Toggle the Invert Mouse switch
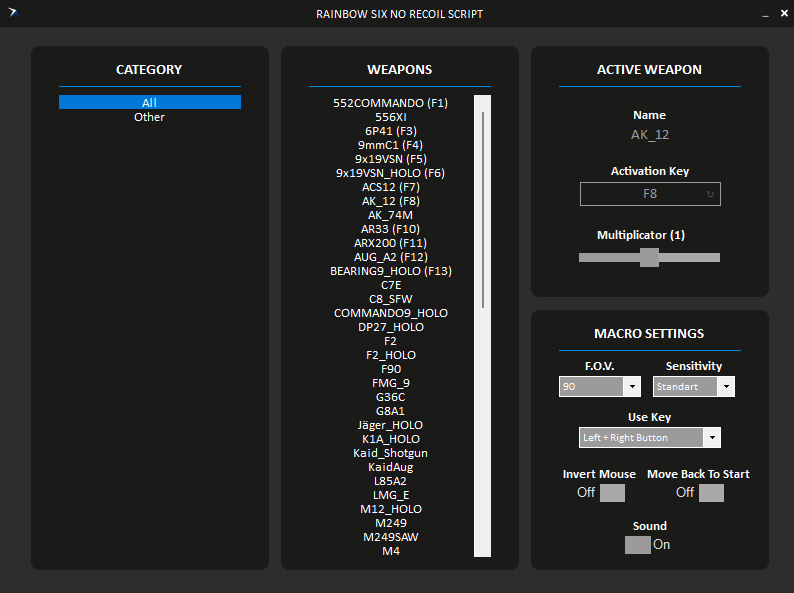 [612, 492]
